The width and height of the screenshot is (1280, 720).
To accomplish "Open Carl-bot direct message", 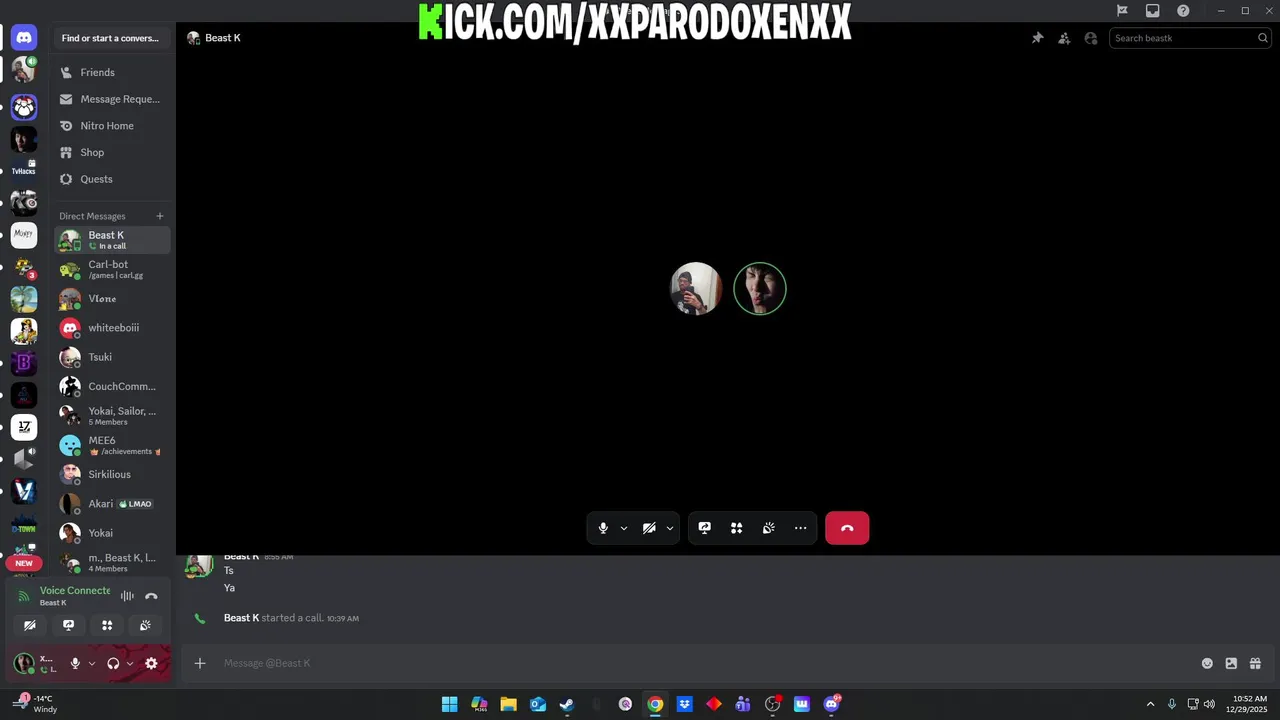I will (112, 269).
